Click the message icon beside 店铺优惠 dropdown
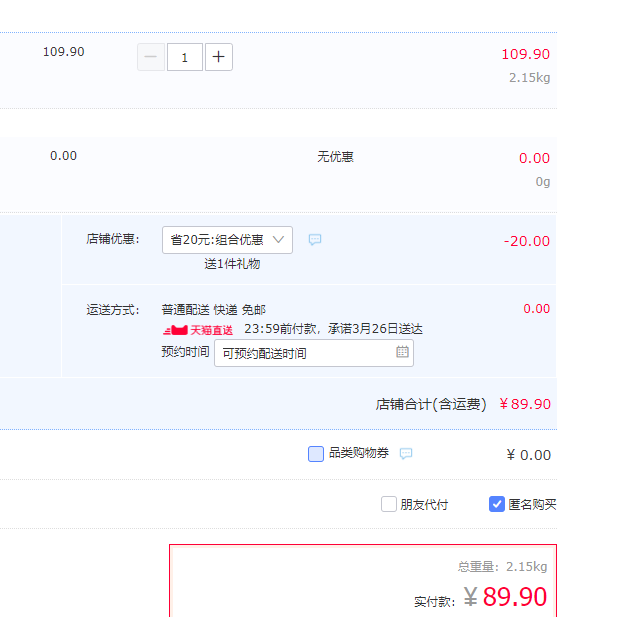The image size is (622, 617). [x=315, y=240]
